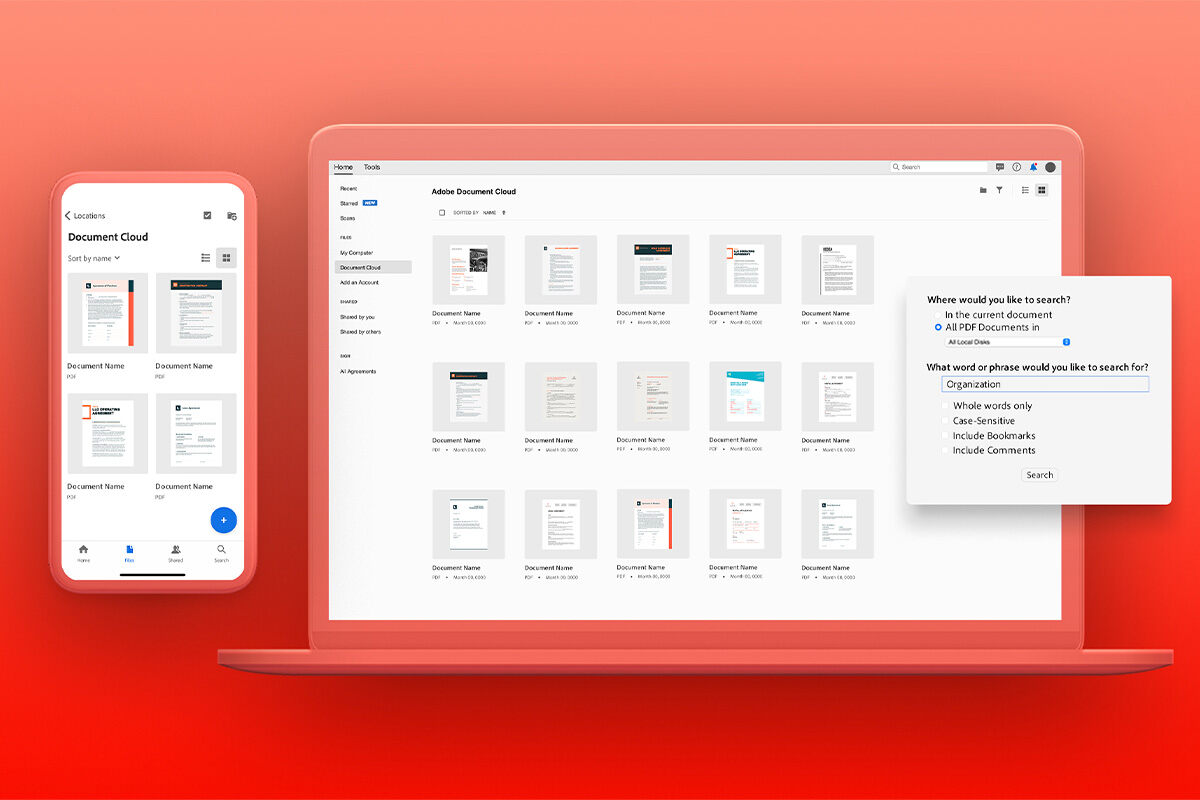
Task: Switch laptop file view to list view
Action: pos(1025,190)
